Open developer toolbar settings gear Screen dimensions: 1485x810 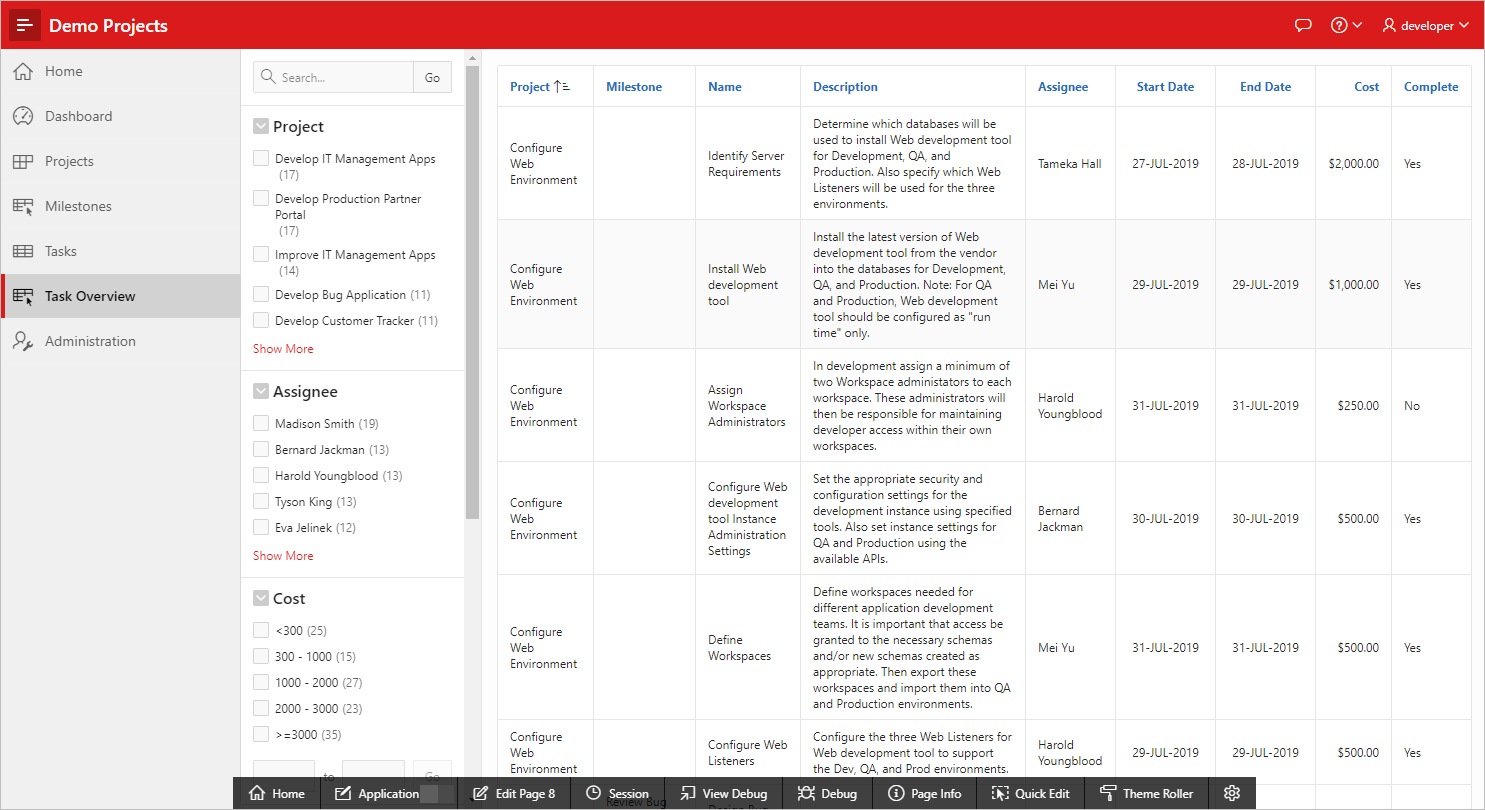click(1232, 793)
